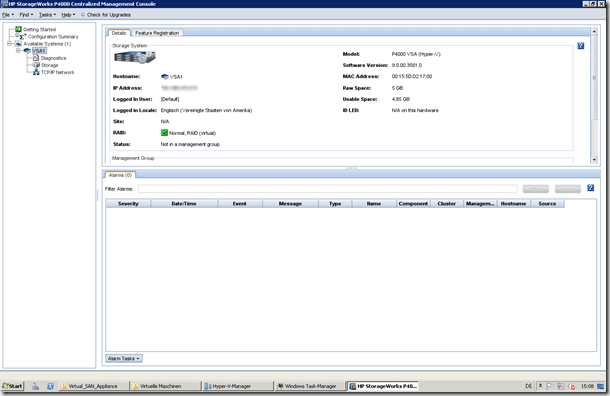Click the status Not in a management group
Viewport: 610px width, 396px height.
(190, 144)
